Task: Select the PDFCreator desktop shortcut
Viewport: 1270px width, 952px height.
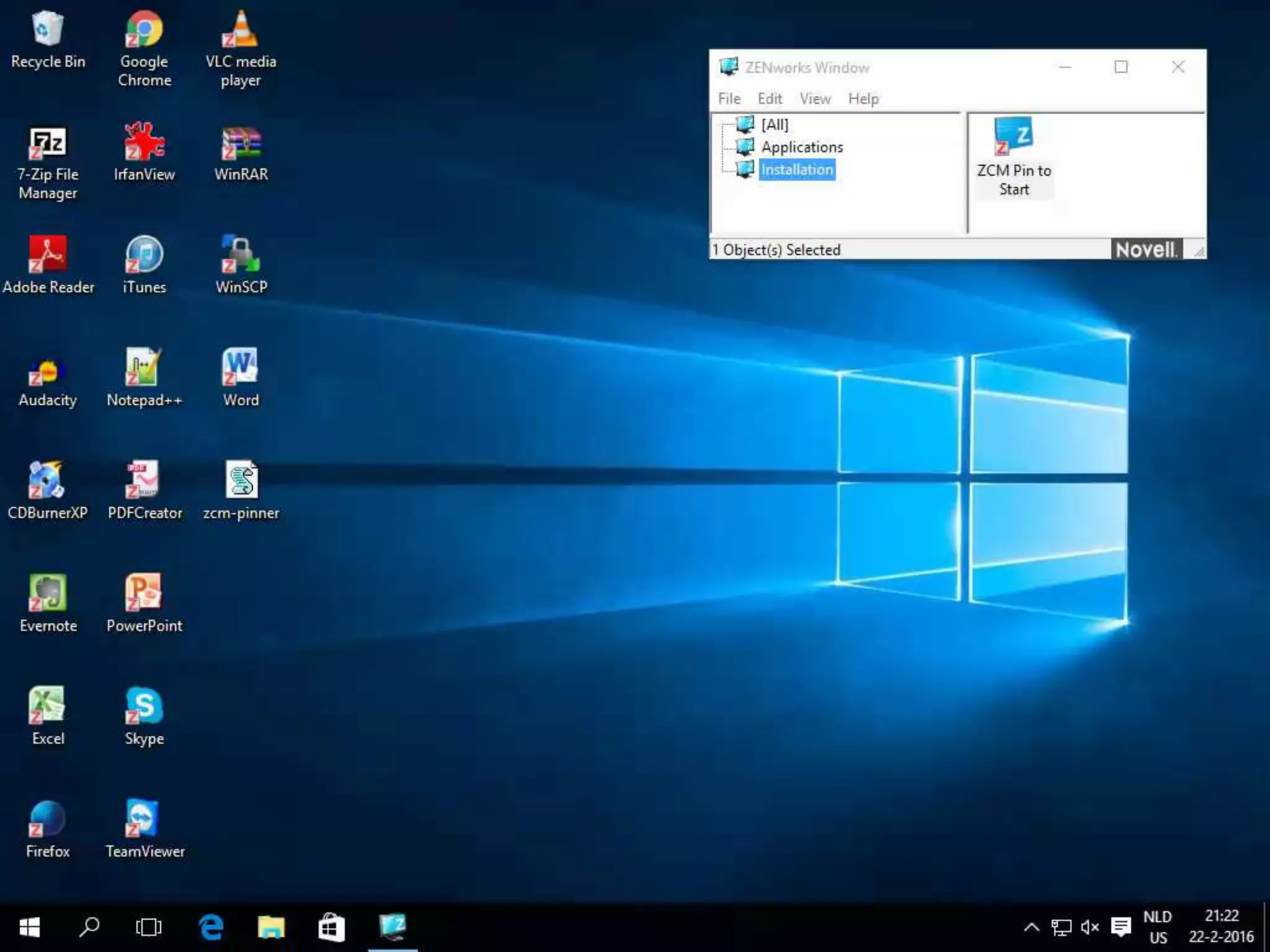Action: click(x=144, y=491)
